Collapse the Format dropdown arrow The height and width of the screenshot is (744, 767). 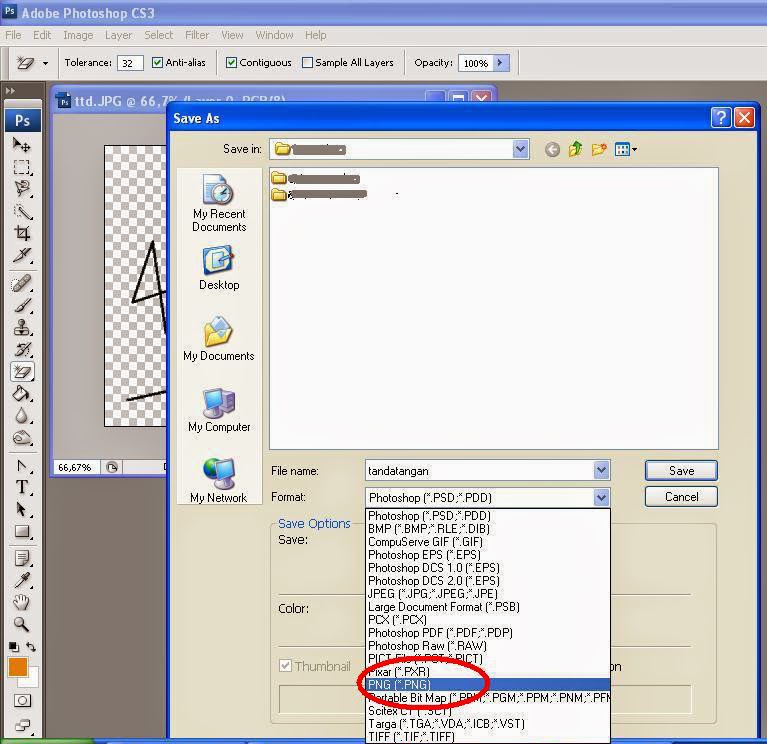tap(602, 497)
